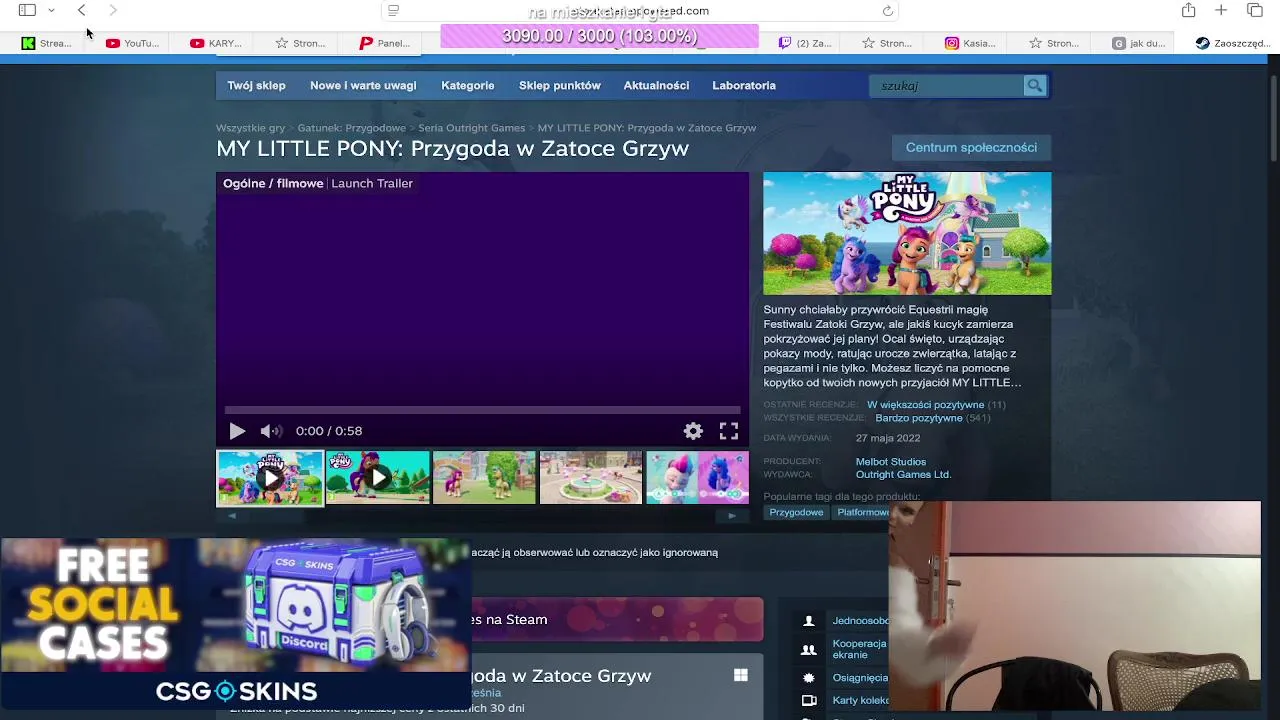
Task: Open the 'Jednoosobo...' feature link
Action: coord(860,621)
